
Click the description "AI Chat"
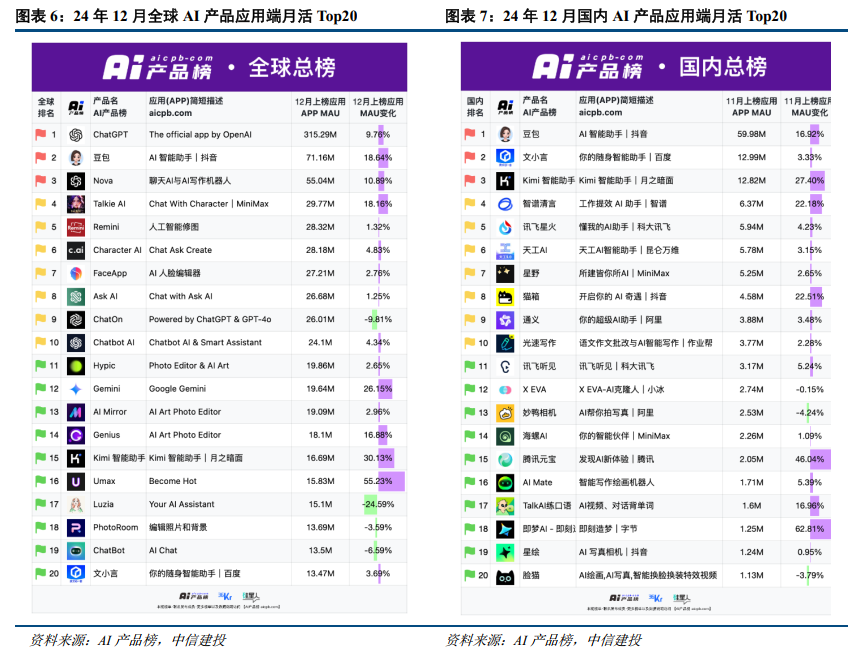click(163, 551)
